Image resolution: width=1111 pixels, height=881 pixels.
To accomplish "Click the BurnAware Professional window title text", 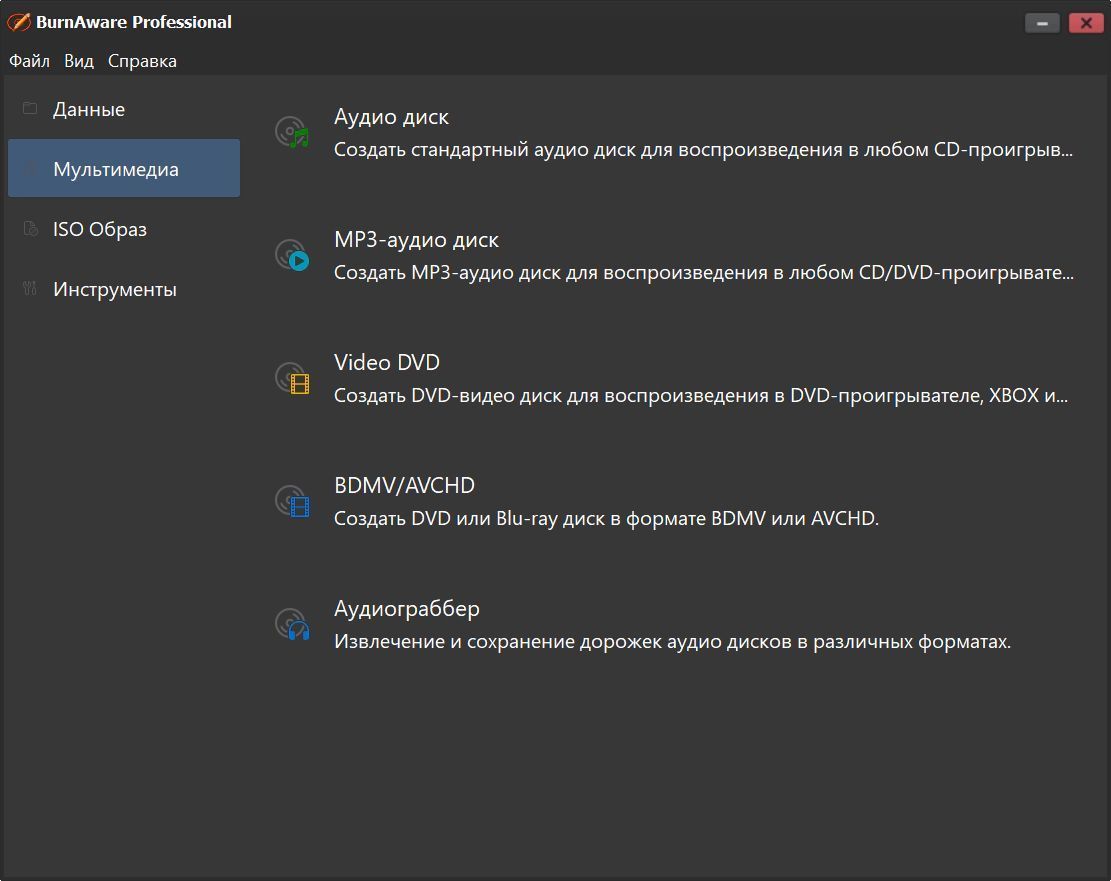I will pos(134,22).
